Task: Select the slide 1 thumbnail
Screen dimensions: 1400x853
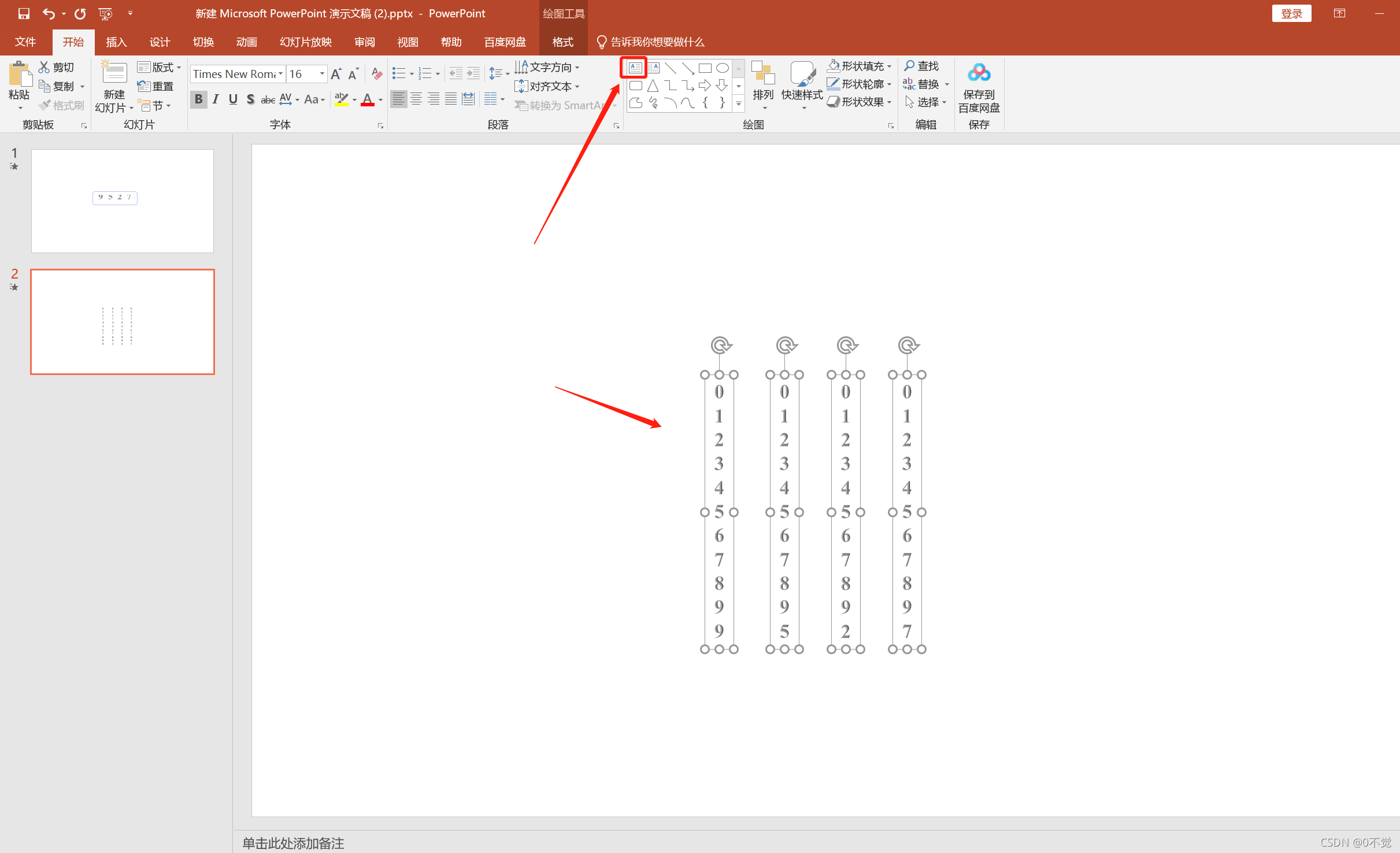Action: click(x=123, y=201)
